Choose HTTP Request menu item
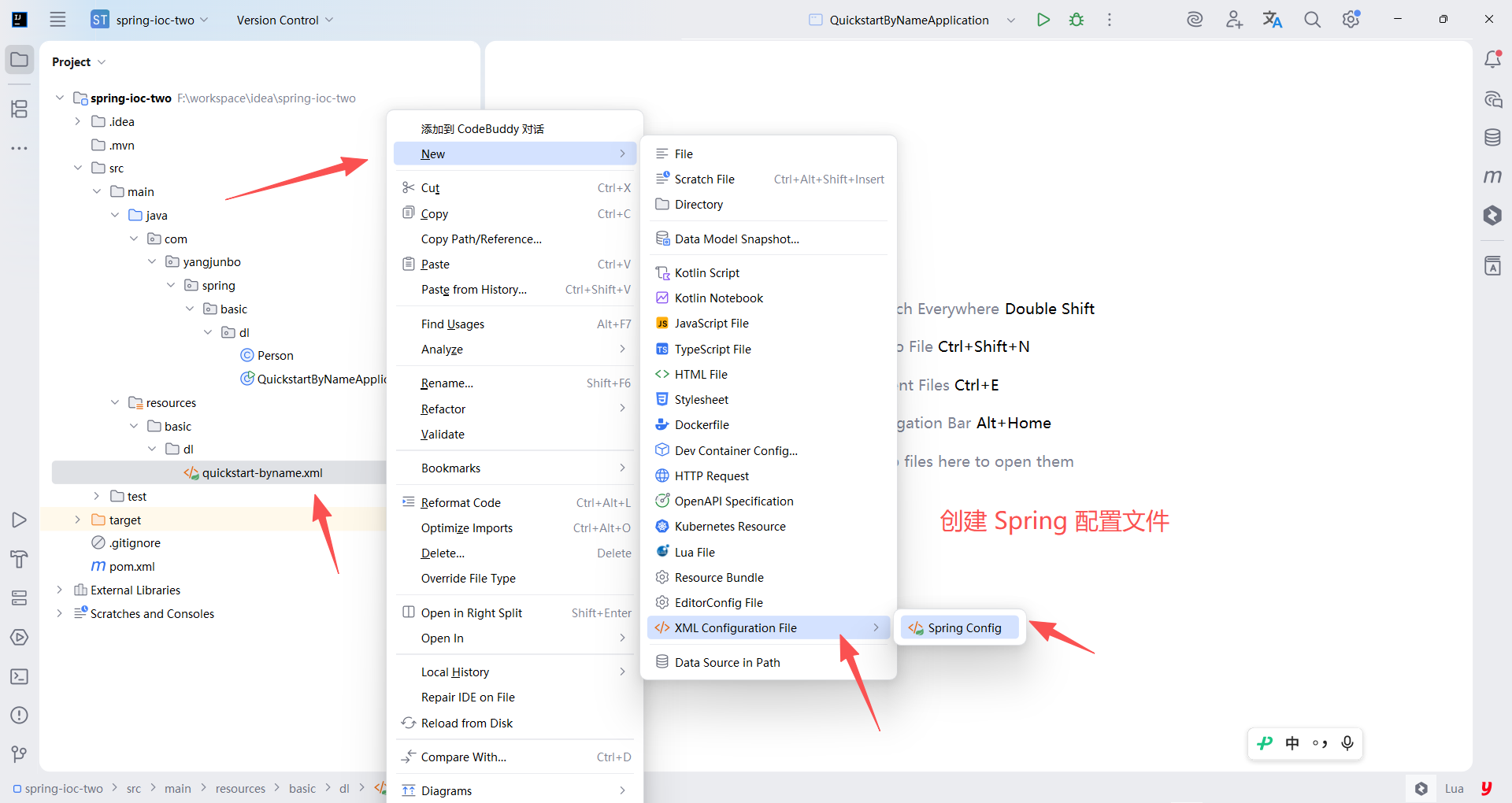Image resolution: width=1512 pixels, height=803 pixels. tap(768, 476)
